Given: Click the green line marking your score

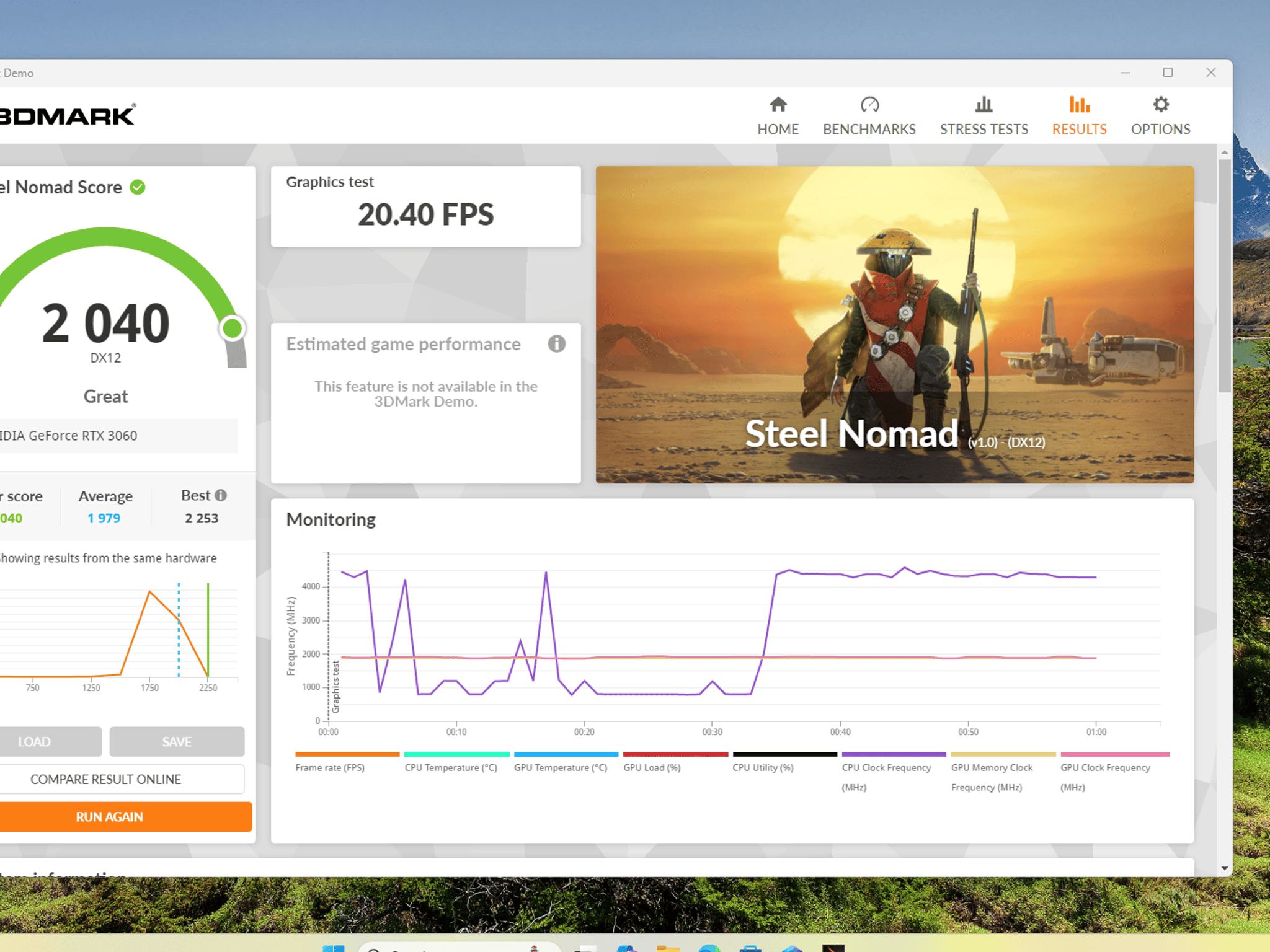Looking at the screenshot, I should tap(208, 629).
